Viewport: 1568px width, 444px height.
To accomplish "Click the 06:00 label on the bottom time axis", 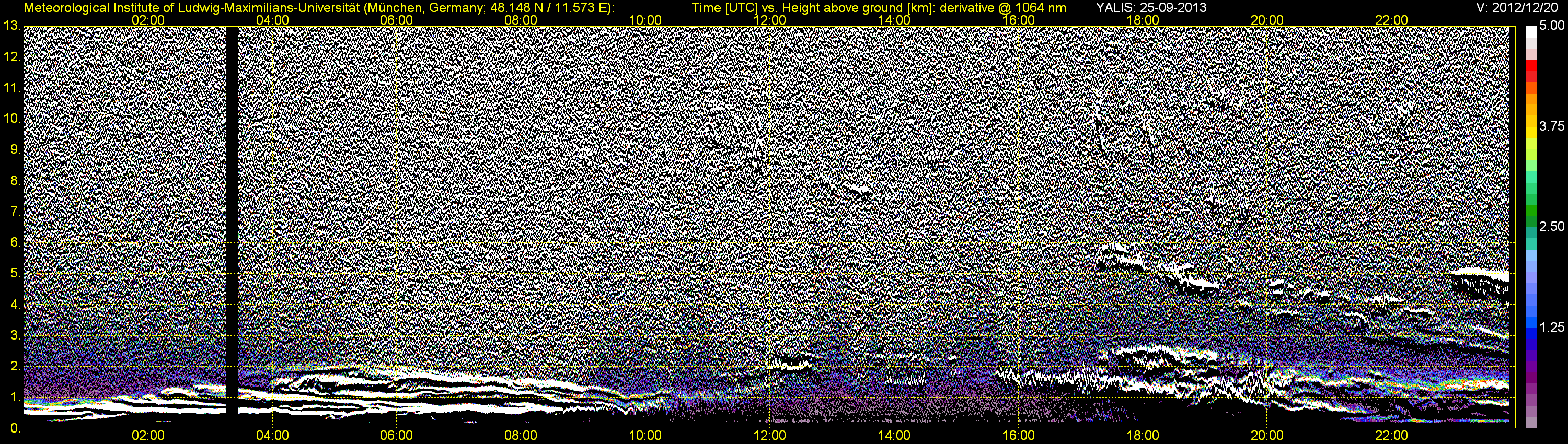I will tap(396, 436).
